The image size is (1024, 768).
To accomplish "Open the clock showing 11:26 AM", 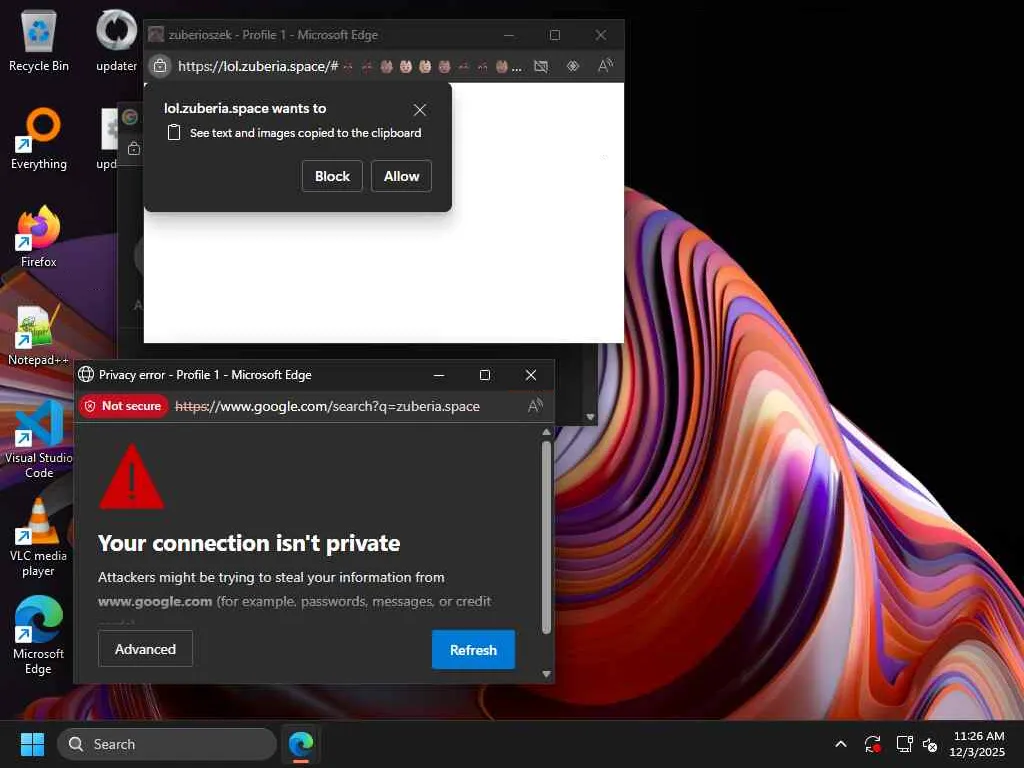I will 978,744.
